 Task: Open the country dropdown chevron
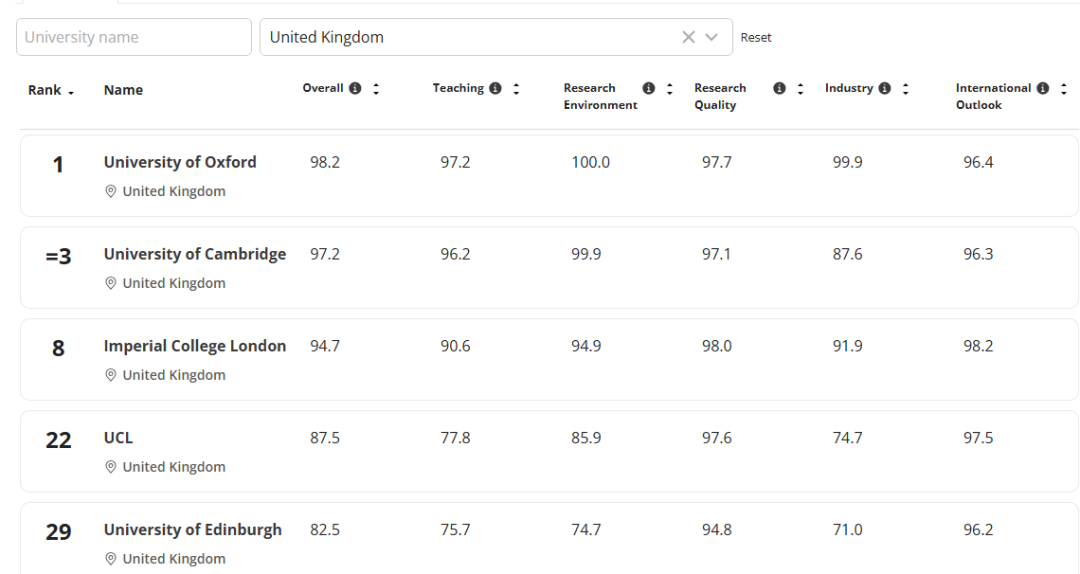click(712, 37)
